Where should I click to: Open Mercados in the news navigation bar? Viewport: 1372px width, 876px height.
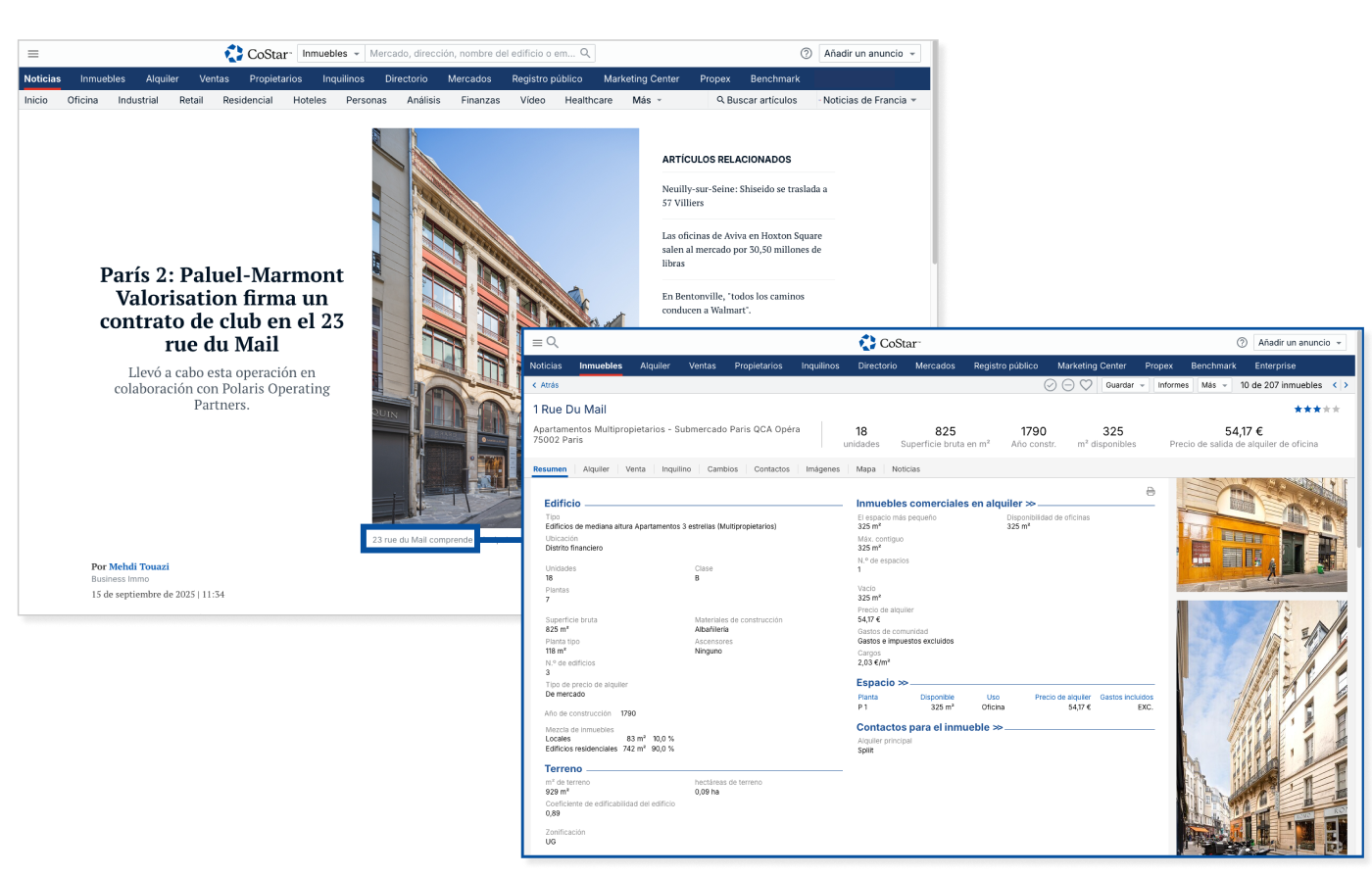point(469,78)
